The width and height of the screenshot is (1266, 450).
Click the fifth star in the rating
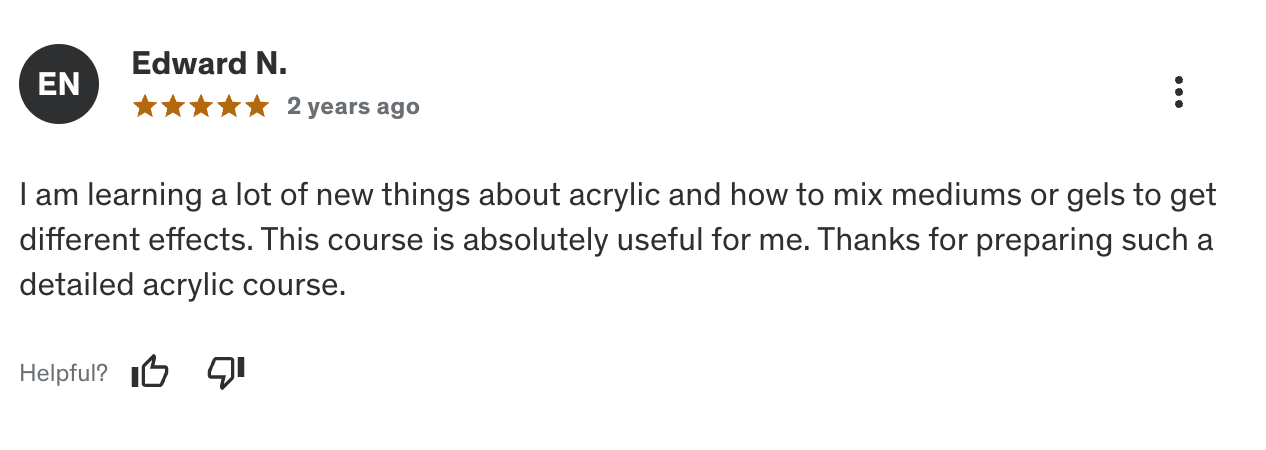257,106
